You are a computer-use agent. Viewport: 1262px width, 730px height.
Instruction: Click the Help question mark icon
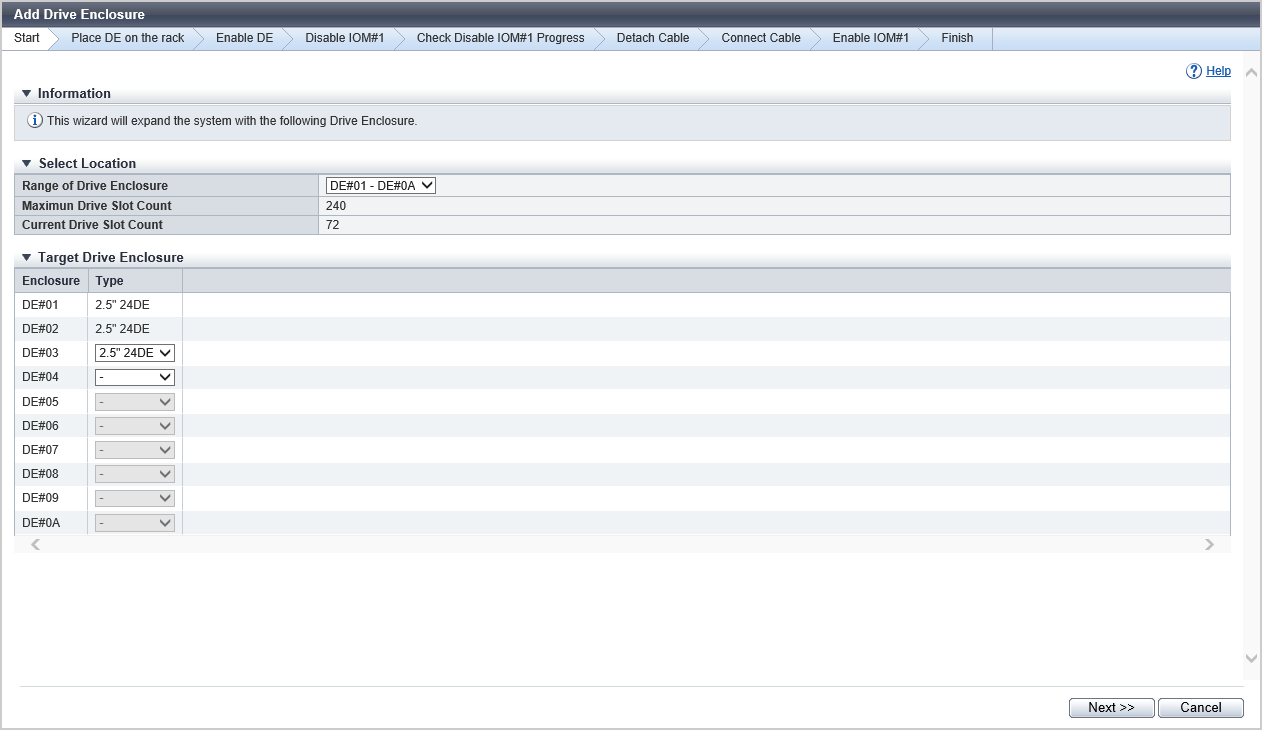pos(1193,71)
